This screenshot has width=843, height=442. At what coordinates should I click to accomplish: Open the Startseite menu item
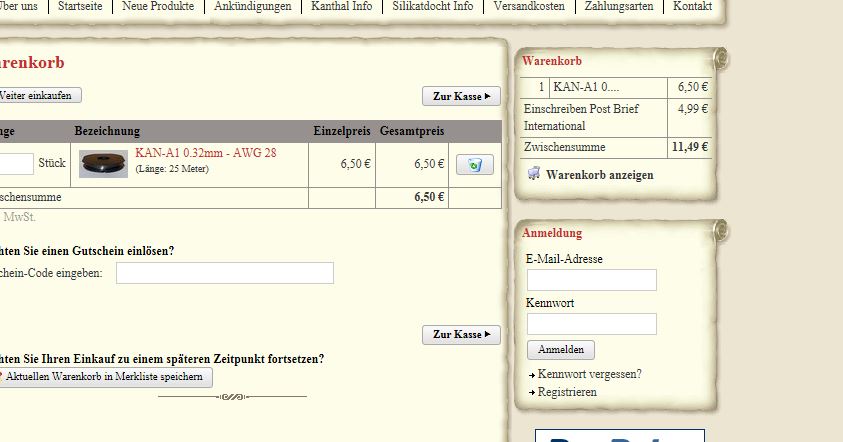(x=80, y=6)
